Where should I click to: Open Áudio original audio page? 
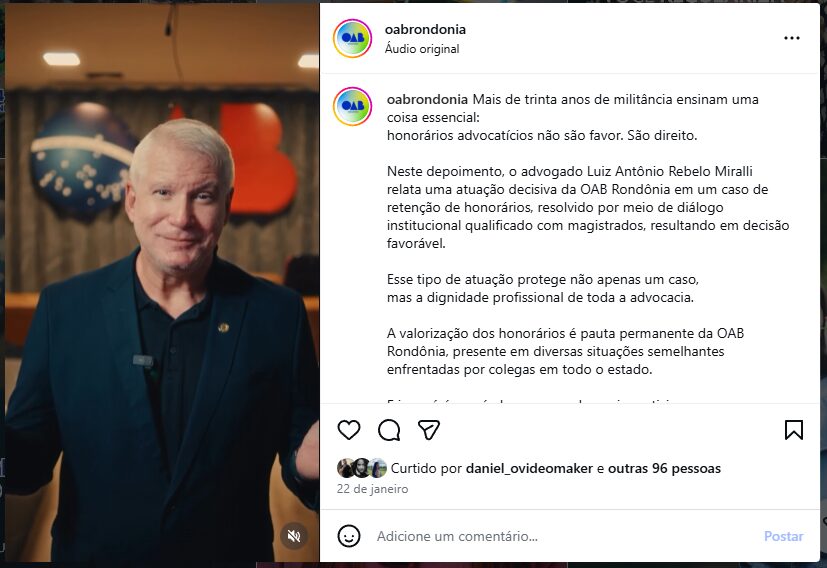[422, 49]
